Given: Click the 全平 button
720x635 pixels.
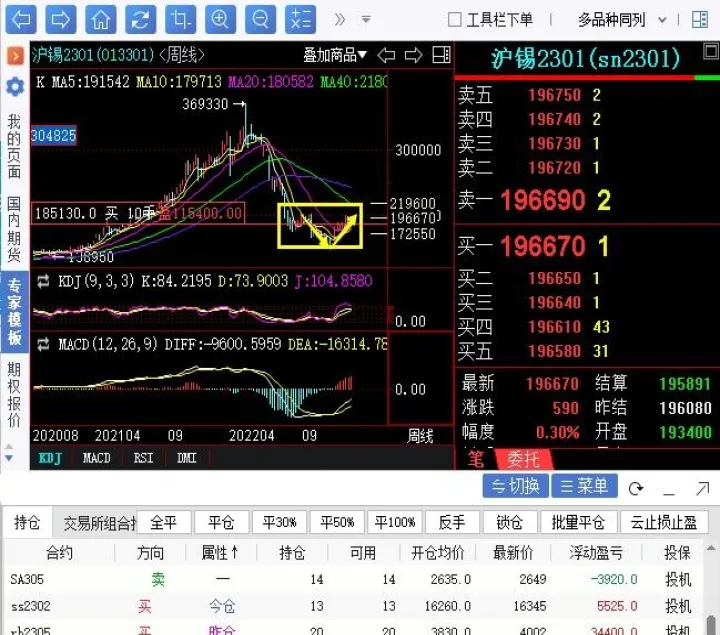Looking at the screenshot, I should pyautogui.click(x=164, y=522).
